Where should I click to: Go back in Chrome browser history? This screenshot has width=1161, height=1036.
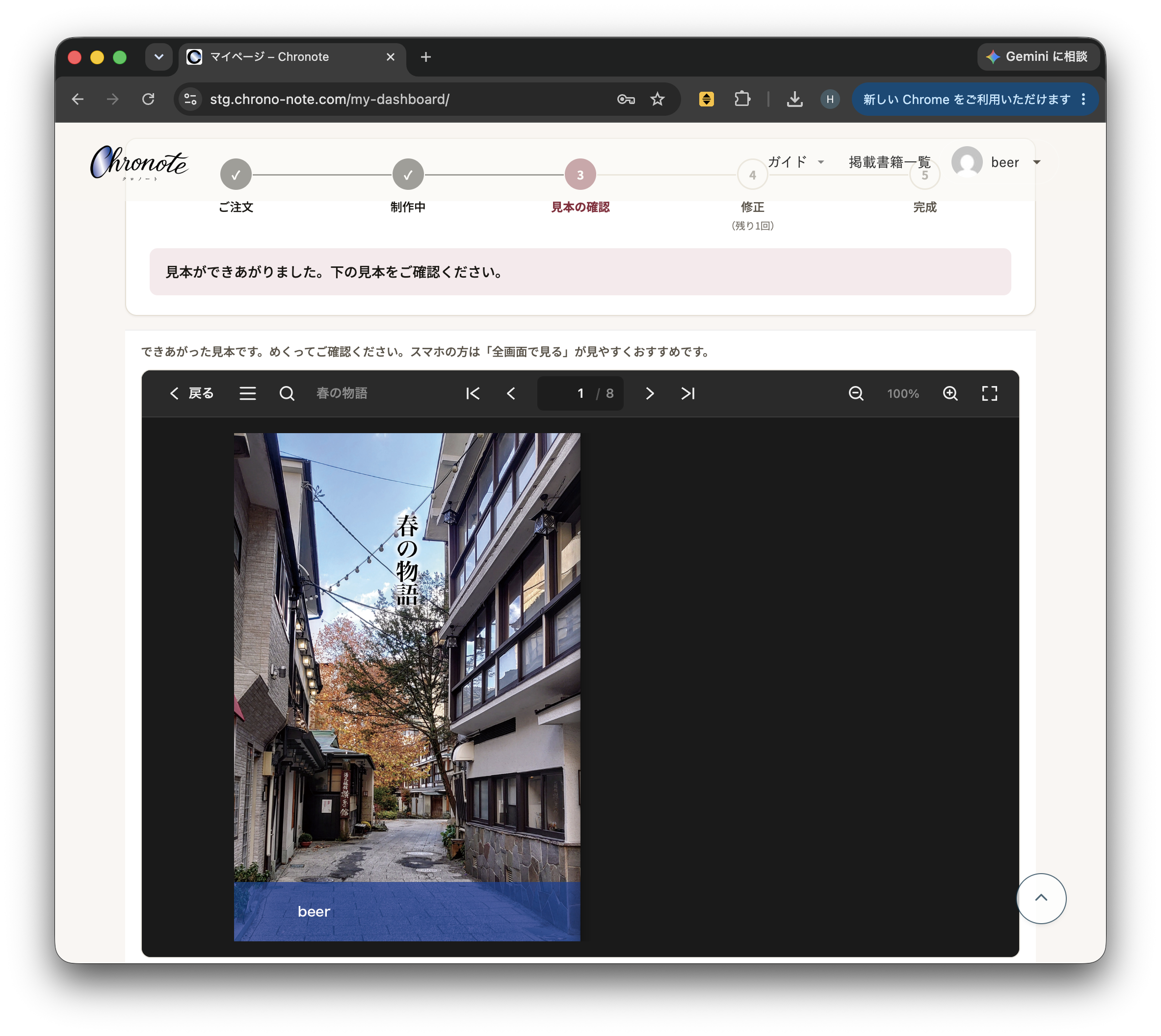[x=78, y=99]
